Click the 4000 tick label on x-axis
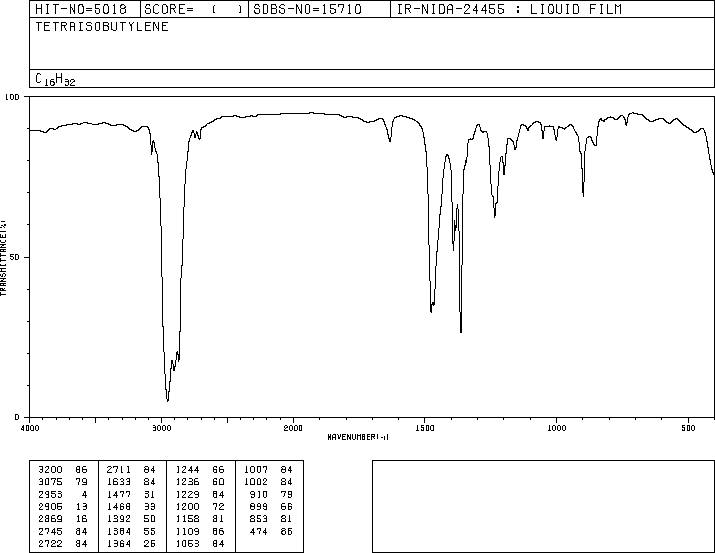Image resolution: width=715 pixels, height=553 pixels. (x=30, y=428)
